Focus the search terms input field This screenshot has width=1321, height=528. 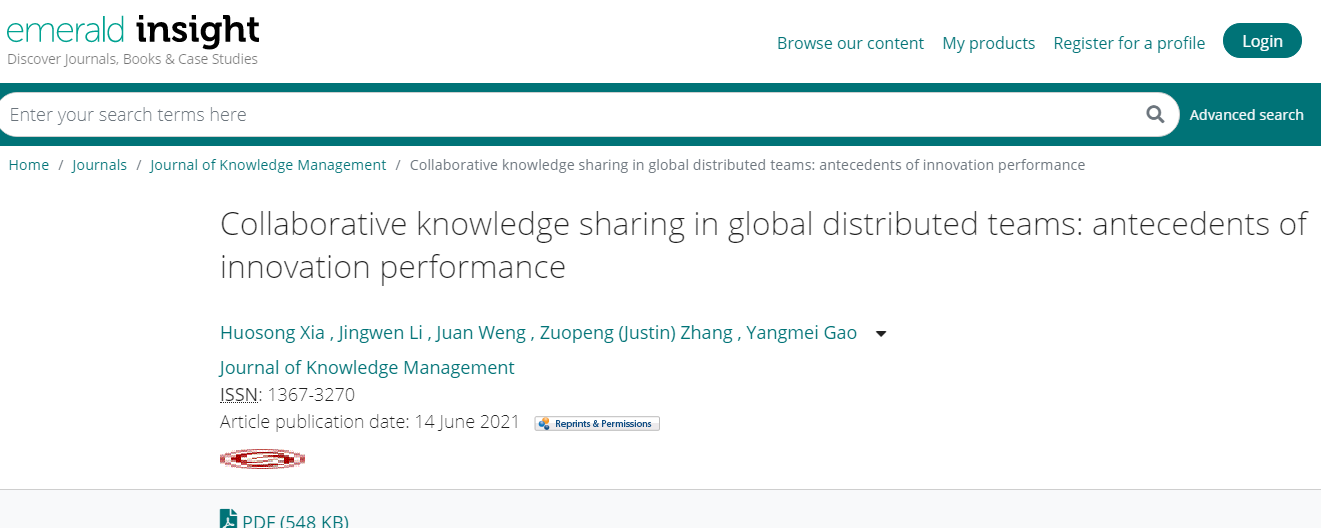tap(570, 115)
